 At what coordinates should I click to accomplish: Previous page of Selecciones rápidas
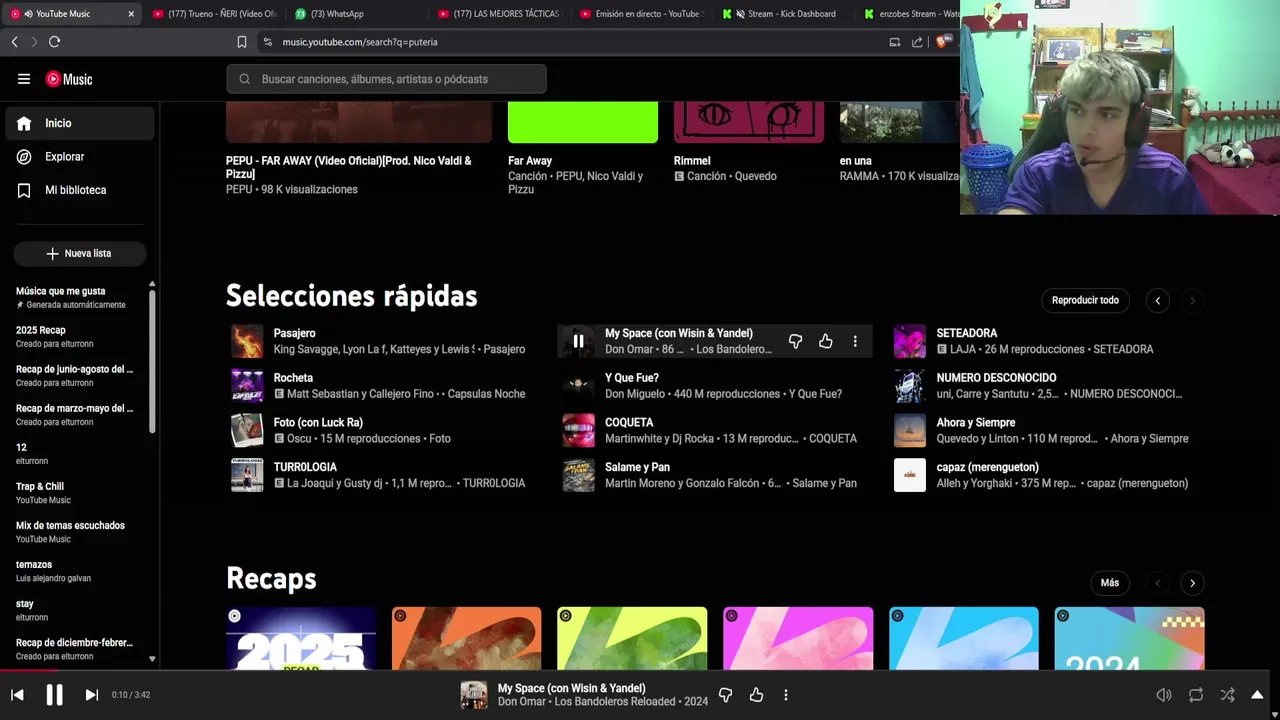1157,300
